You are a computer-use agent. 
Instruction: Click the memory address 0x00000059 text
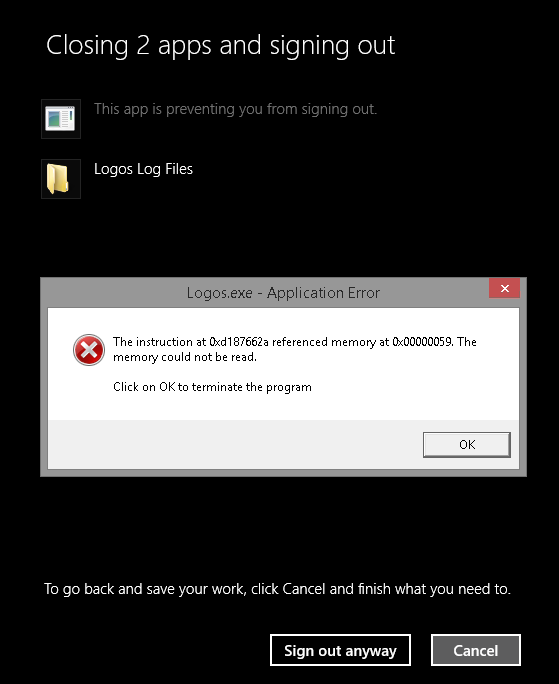423,342
